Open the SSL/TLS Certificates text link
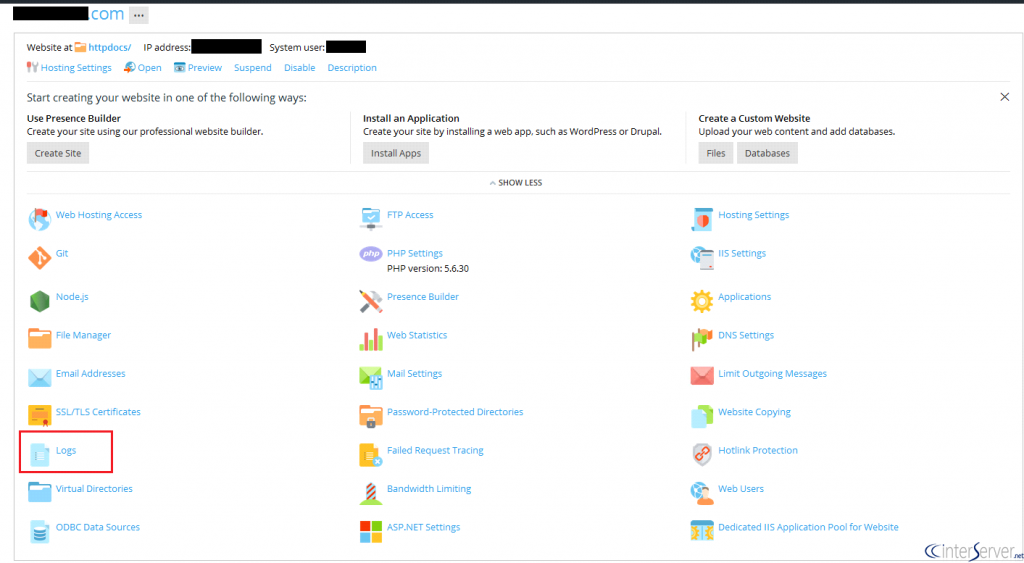Image resolution: width=1024 pixels, height=563 pixels. tap(98, 412)
